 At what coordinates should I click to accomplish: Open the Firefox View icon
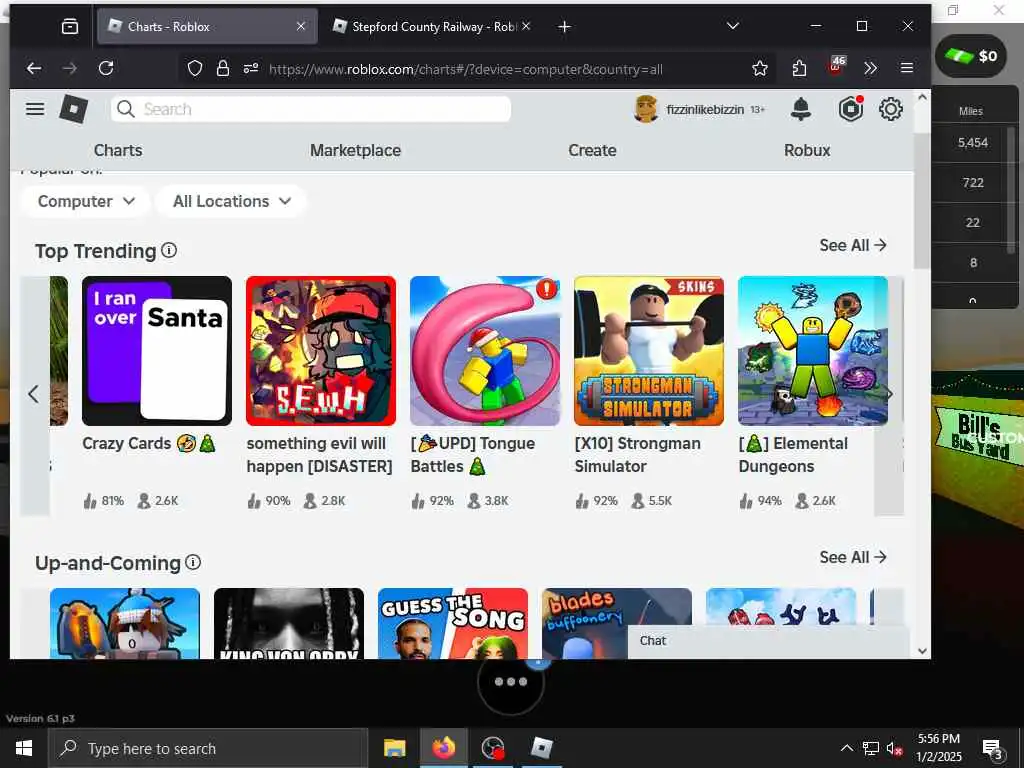click(70, 26)
